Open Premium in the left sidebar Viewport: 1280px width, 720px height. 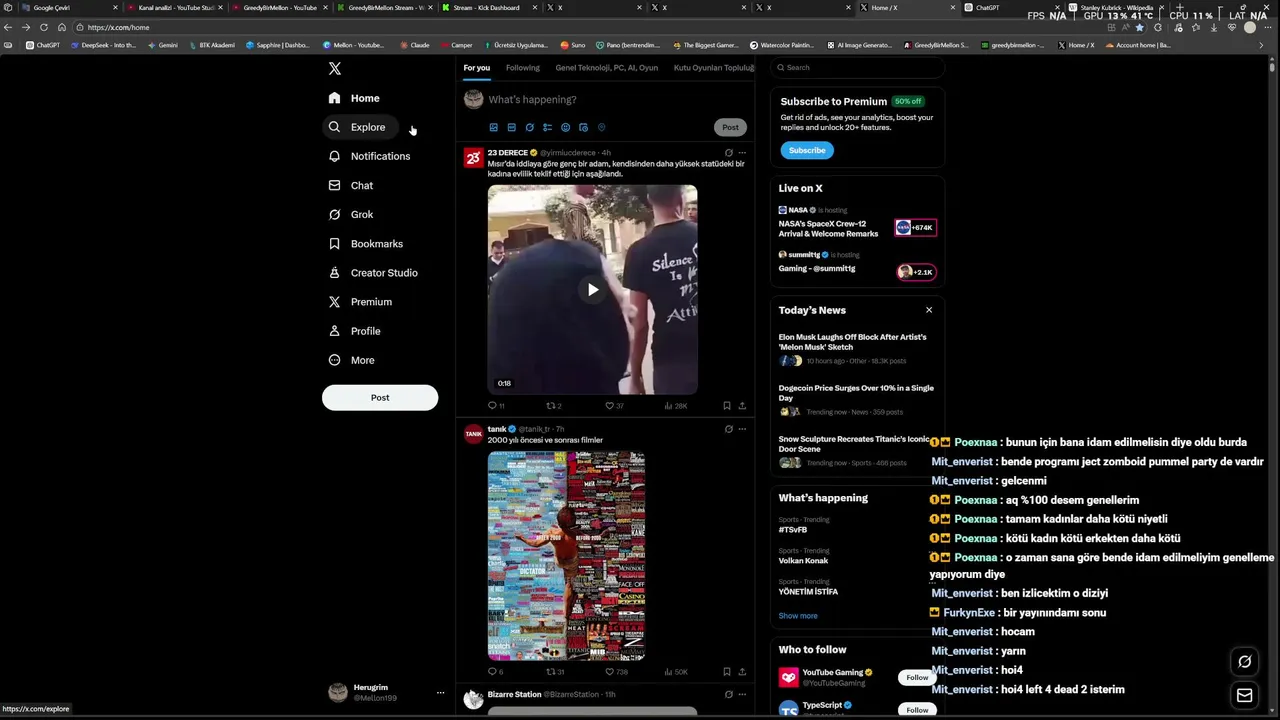click(x=360, y=302)
